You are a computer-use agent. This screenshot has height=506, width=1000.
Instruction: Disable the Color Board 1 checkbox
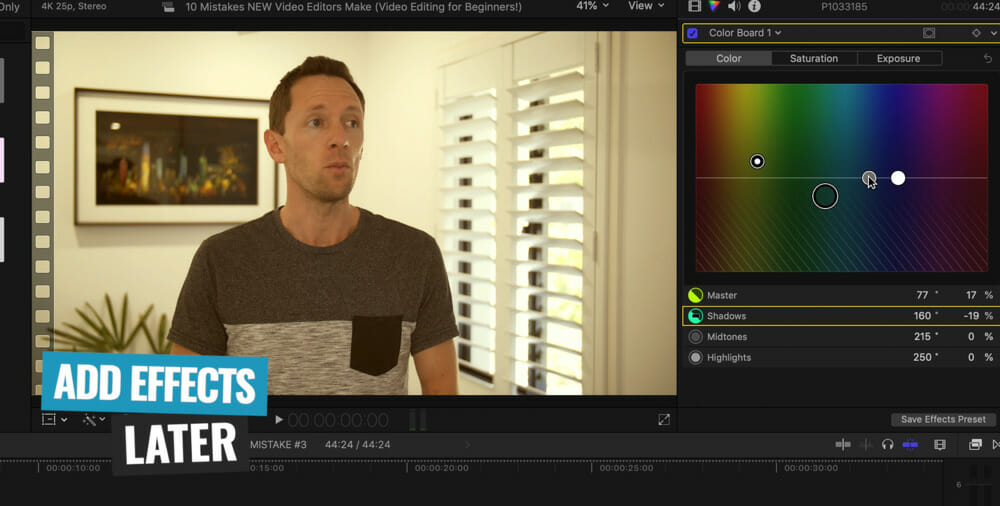click(692, 33)
